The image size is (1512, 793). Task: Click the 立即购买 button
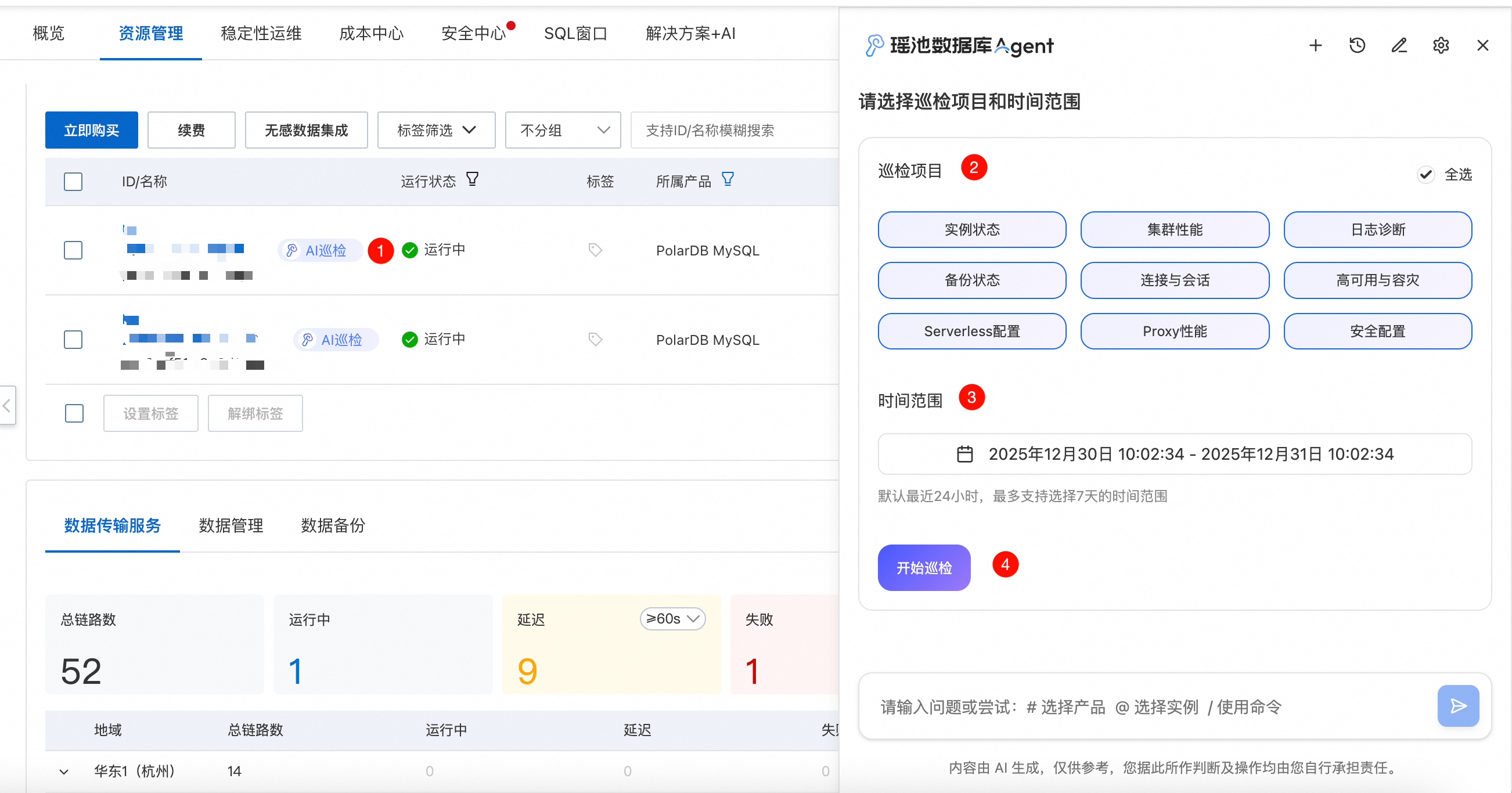click(92, 129)
